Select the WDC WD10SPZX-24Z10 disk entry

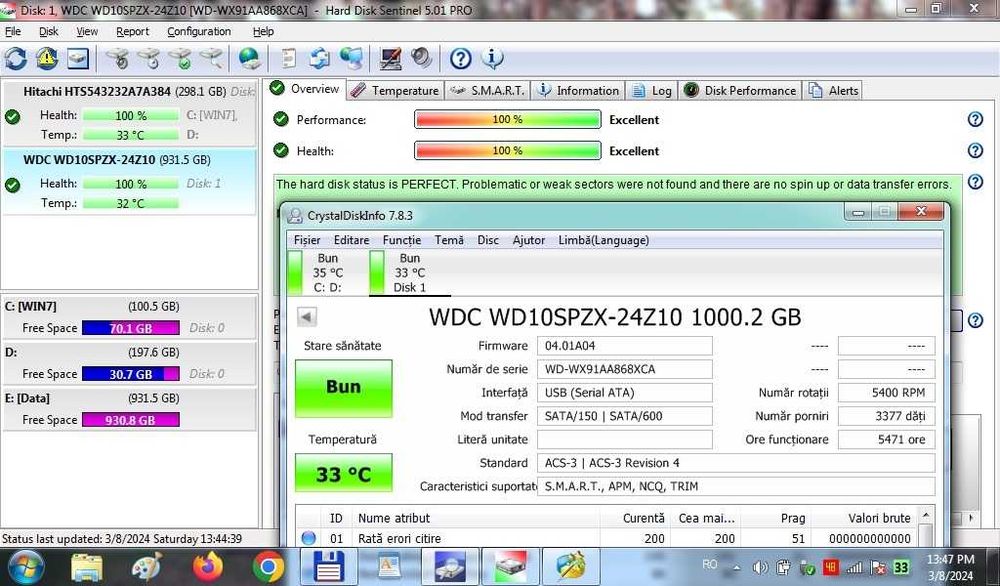tap(129, 182)
